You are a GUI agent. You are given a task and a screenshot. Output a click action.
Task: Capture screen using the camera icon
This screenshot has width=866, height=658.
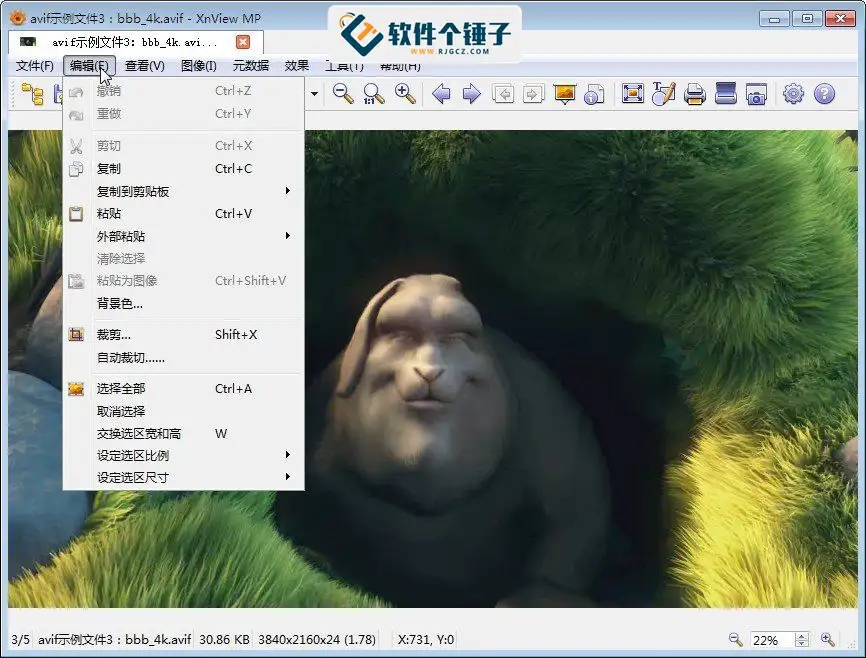756,93
